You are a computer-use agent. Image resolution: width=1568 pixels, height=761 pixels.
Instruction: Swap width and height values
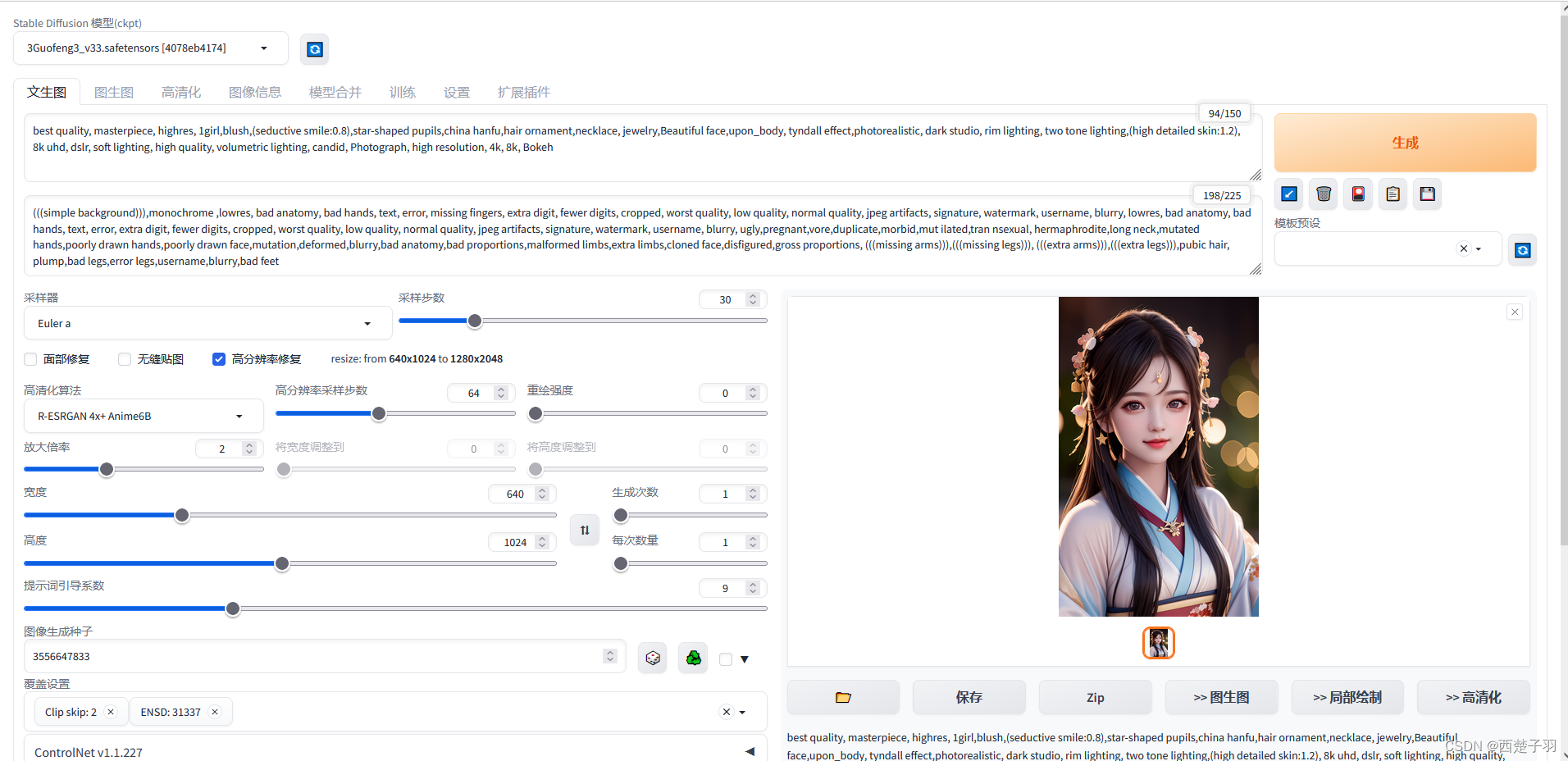tap(585, 530)
